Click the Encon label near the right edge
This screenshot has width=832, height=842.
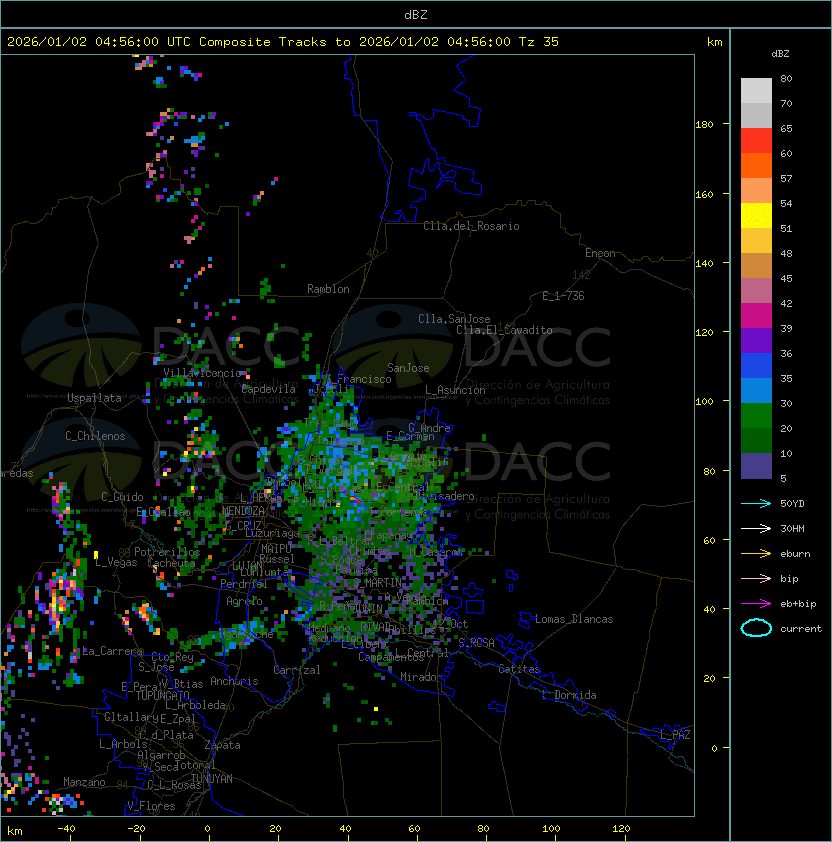pyautogui.click(x=600, y=253)
